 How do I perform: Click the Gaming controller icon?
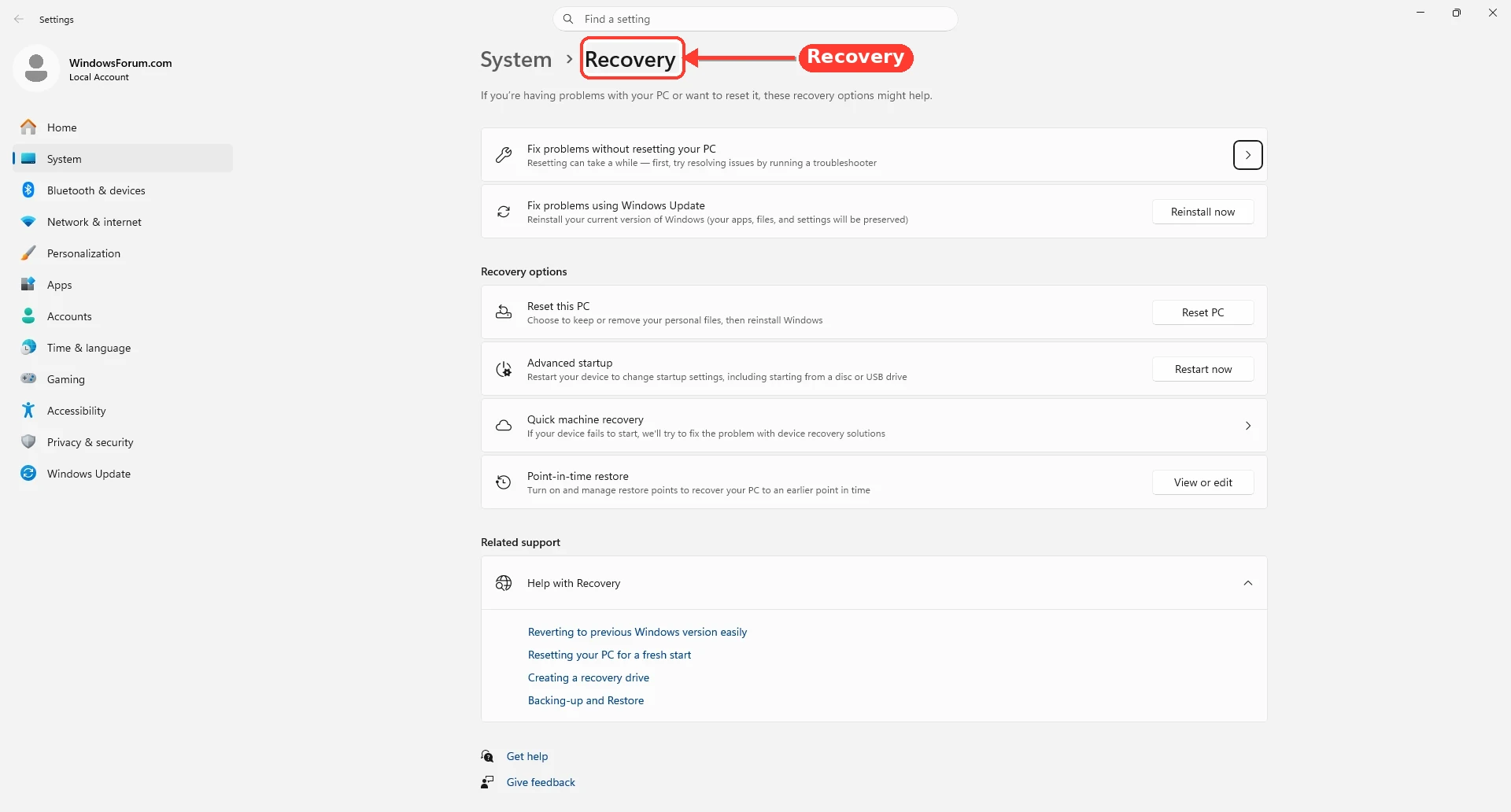(28, 378)
